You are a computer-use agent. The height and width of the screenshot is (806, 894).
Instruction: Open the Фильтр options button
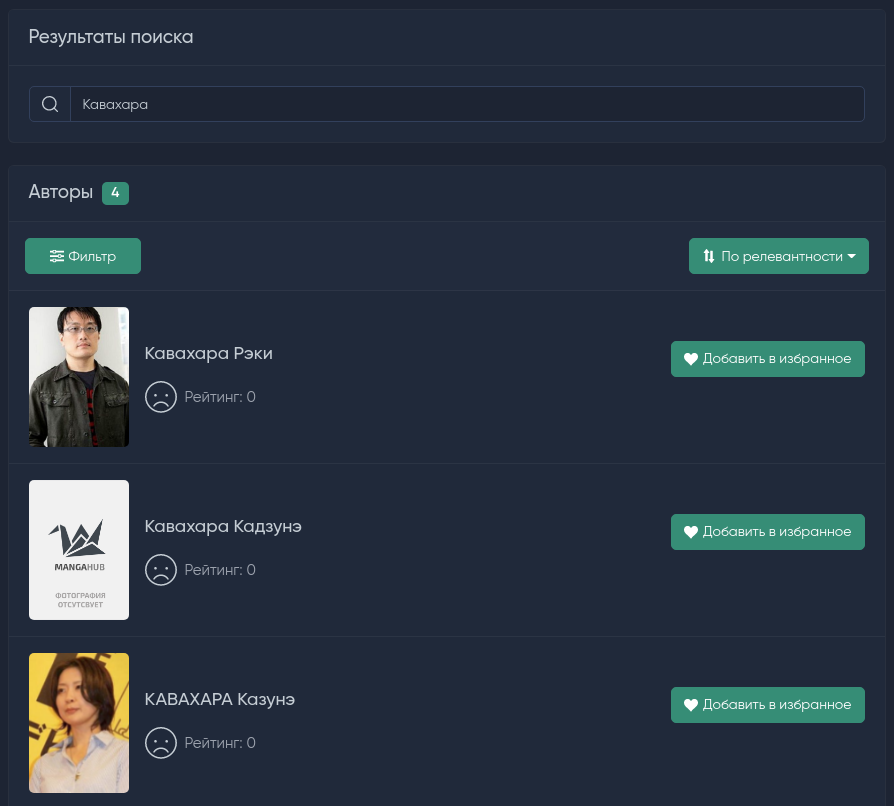pyautogui.click(x=83, y=256)
